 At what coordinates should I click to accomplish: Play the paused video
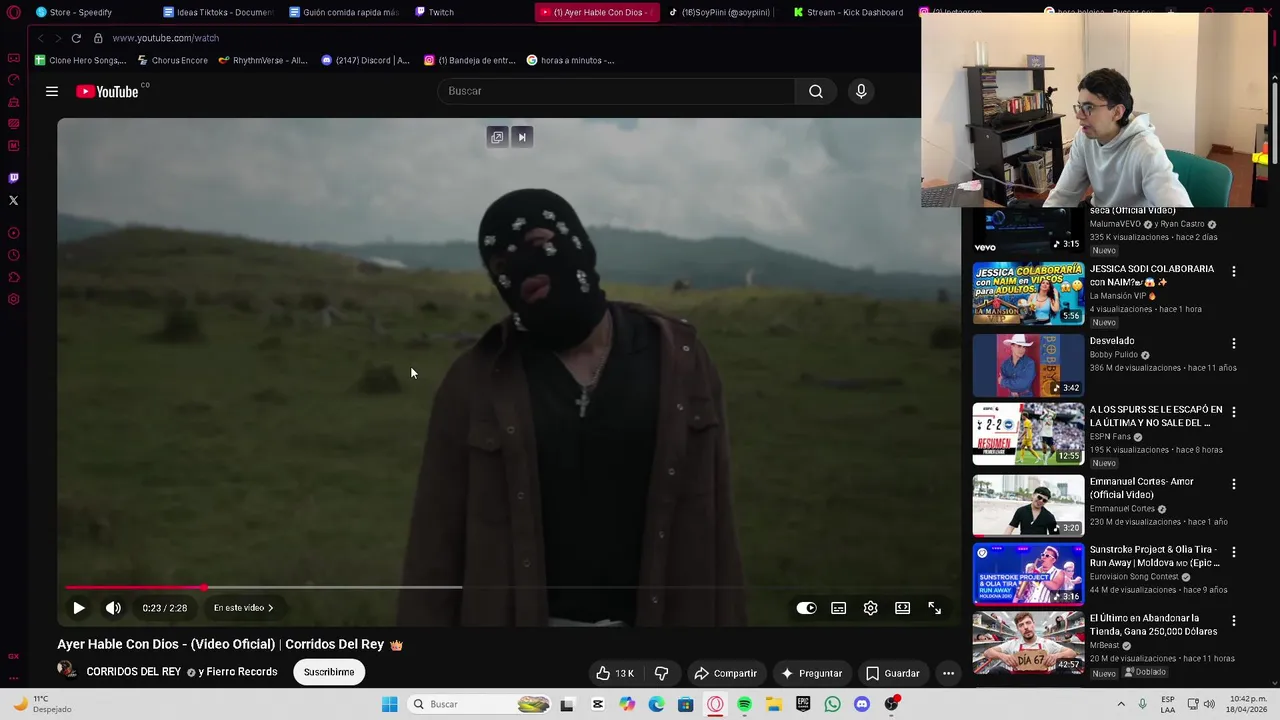[x=79, y=608]
